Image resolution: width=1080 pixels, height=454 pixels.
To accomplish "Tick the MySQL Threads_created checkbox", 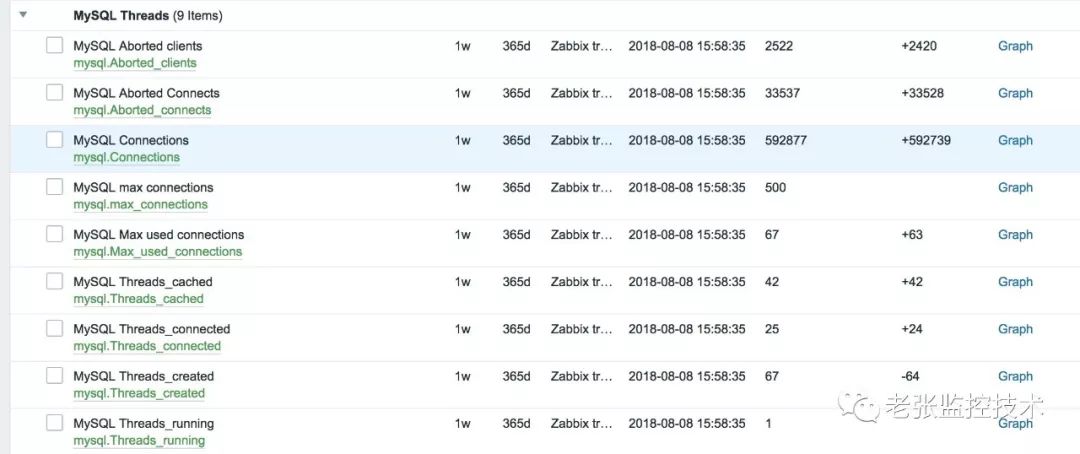I will pyautogui.click(x=54, y=375).
